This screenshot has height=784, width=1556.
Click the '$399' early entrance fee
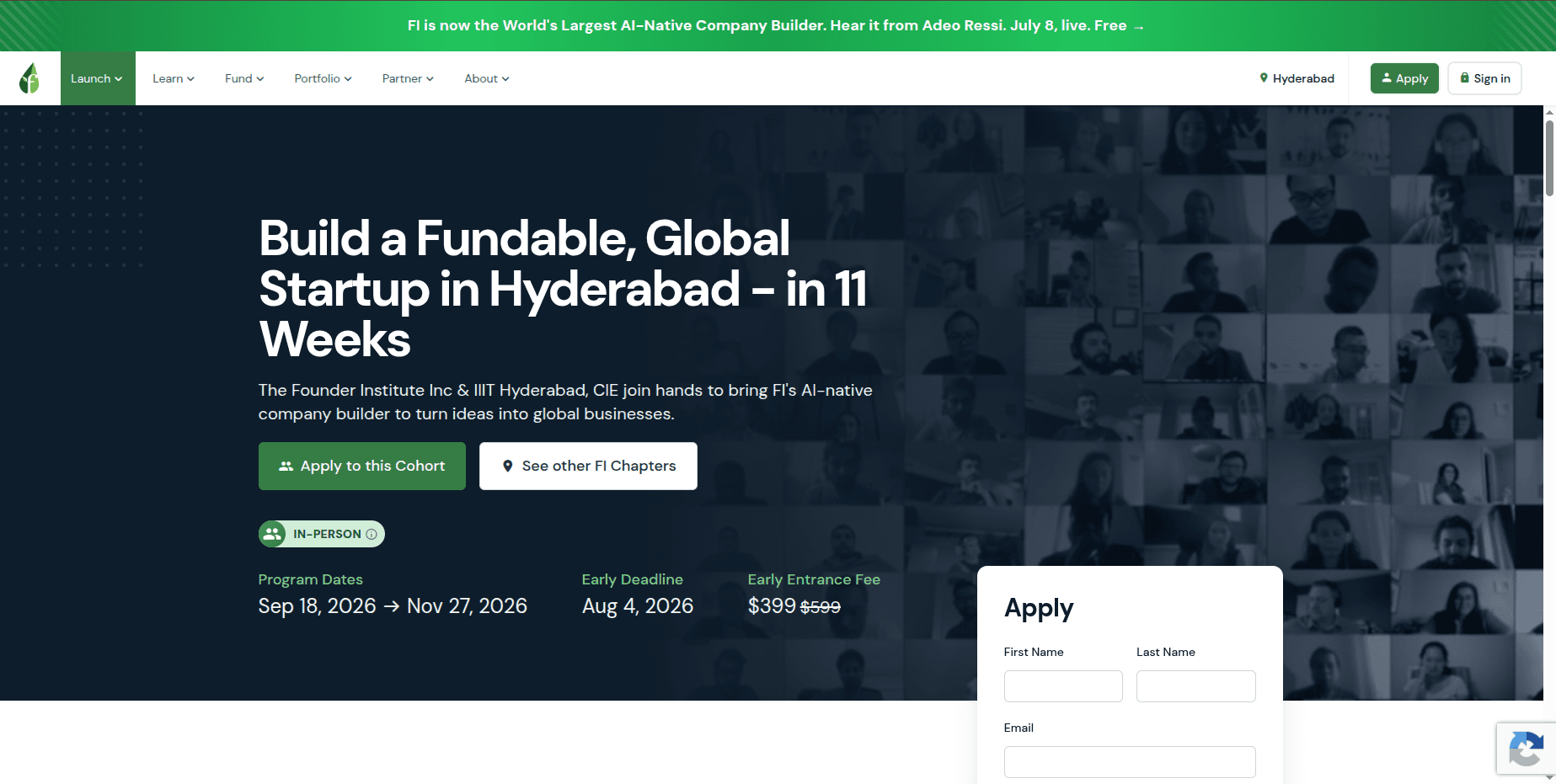pos(772,605)
